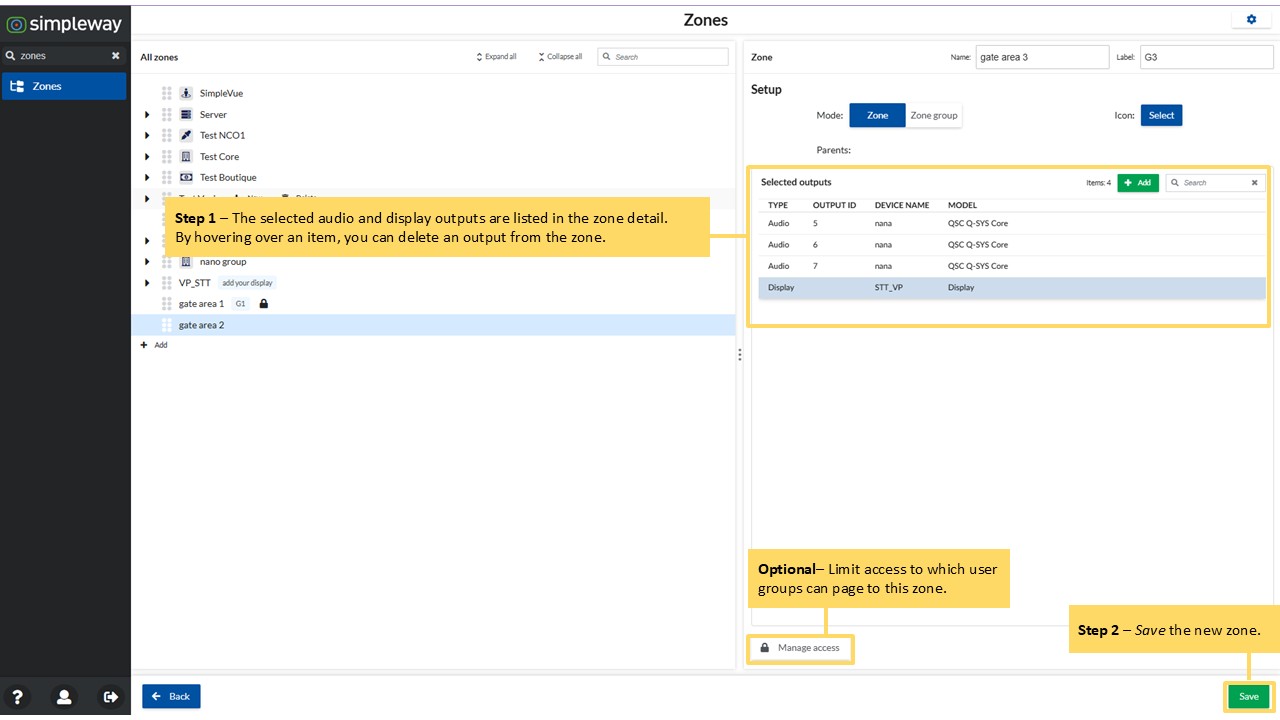This screenshot has height=720, width=1280.
Task: Clear the outputs search with X icon
Action: (1255, 183)
